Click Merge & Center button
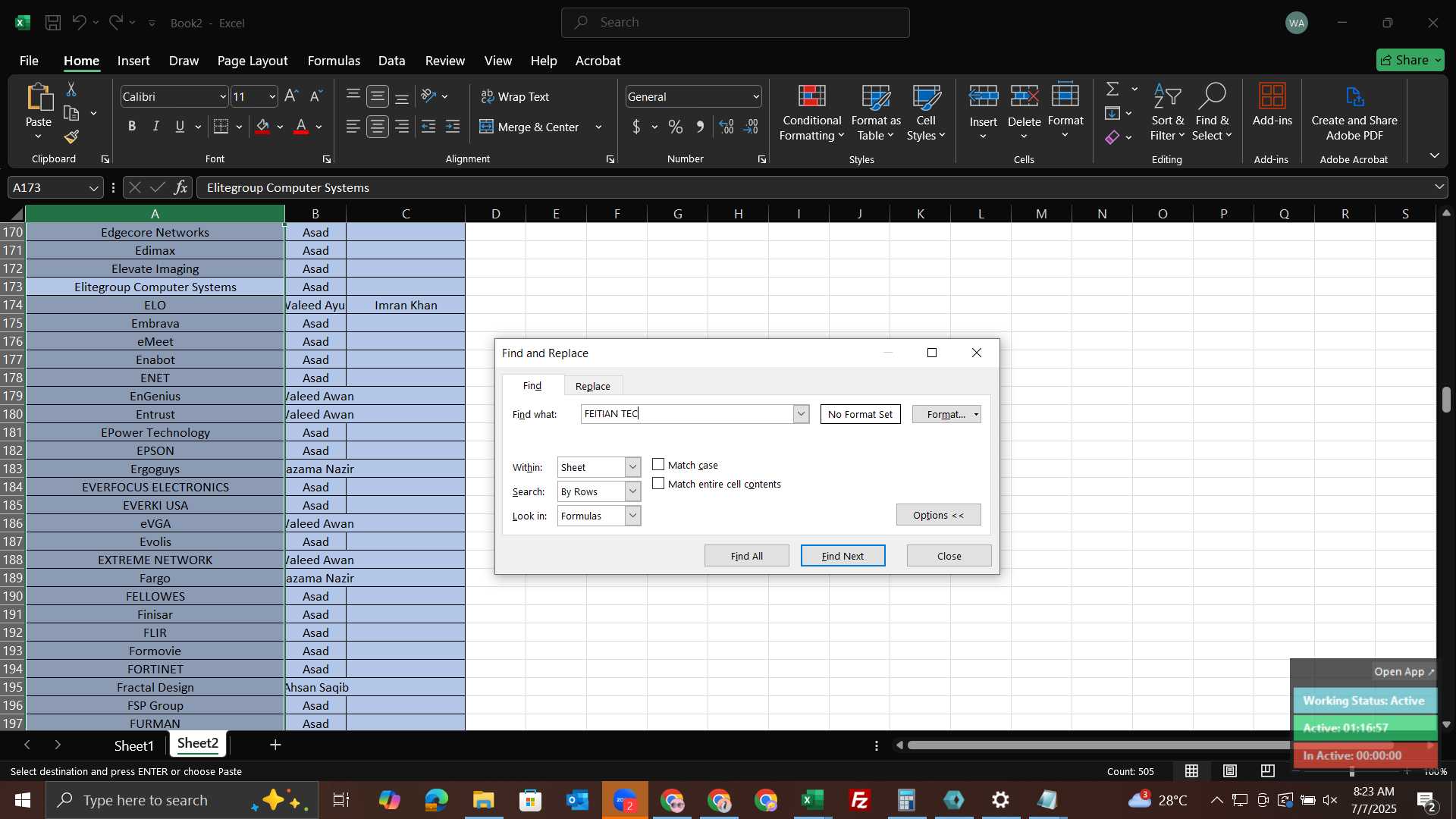The width and height of the screenshot is (1456, 819). tap(529, 127)
